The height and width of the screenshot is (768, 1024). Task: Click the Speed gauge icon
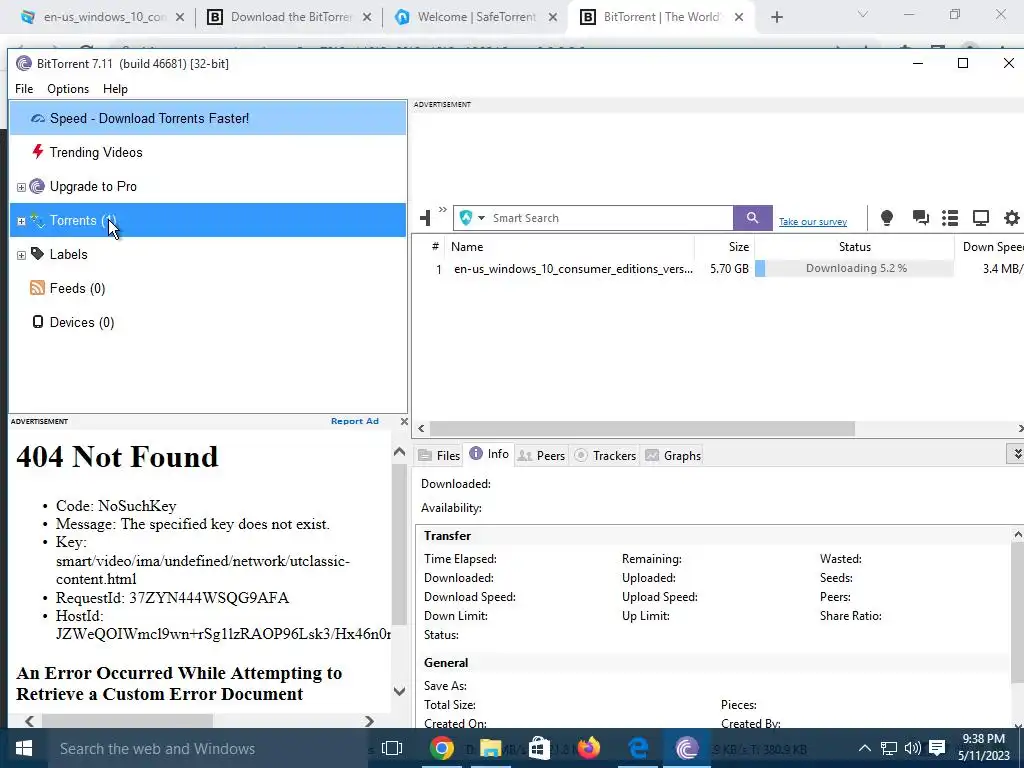(38, 118)
